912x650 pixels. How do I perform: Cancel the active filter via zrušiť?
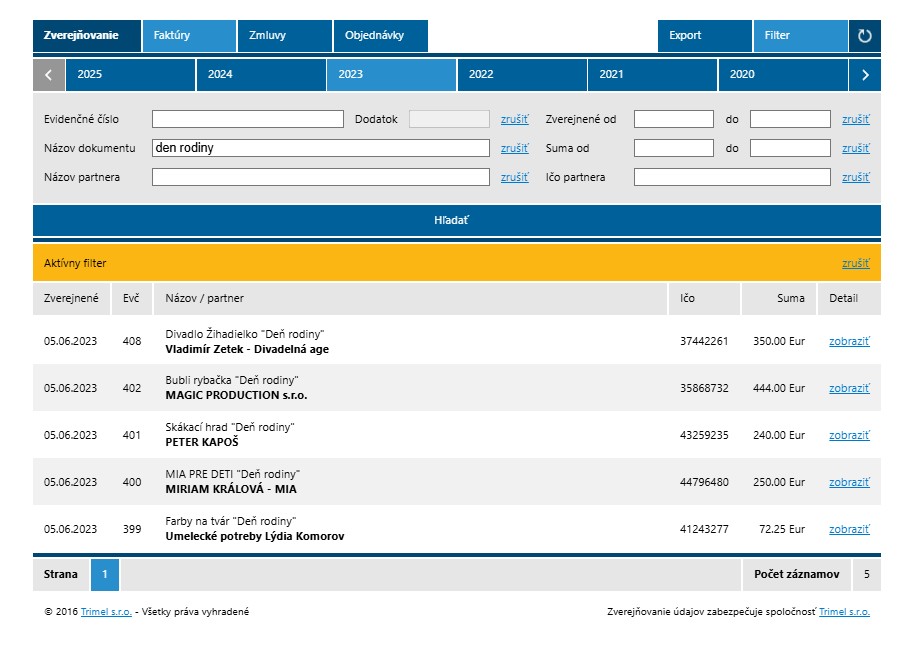(855, 263)
